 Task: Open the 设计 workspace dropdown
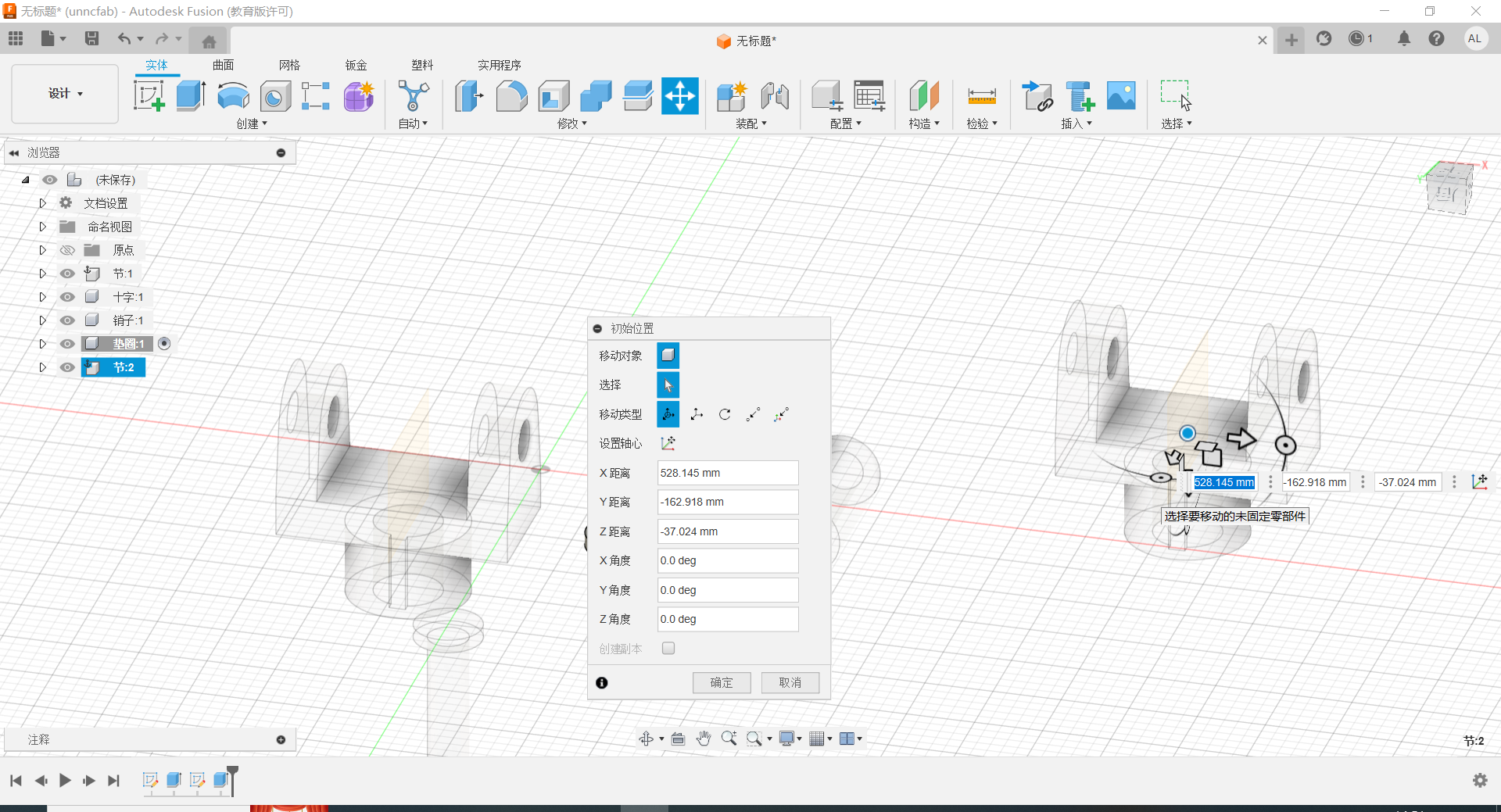coord(66,94)
